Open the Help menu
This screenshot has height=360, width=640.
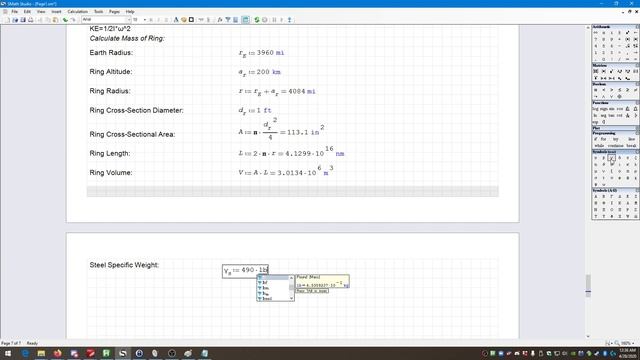[x=130, y=12]
